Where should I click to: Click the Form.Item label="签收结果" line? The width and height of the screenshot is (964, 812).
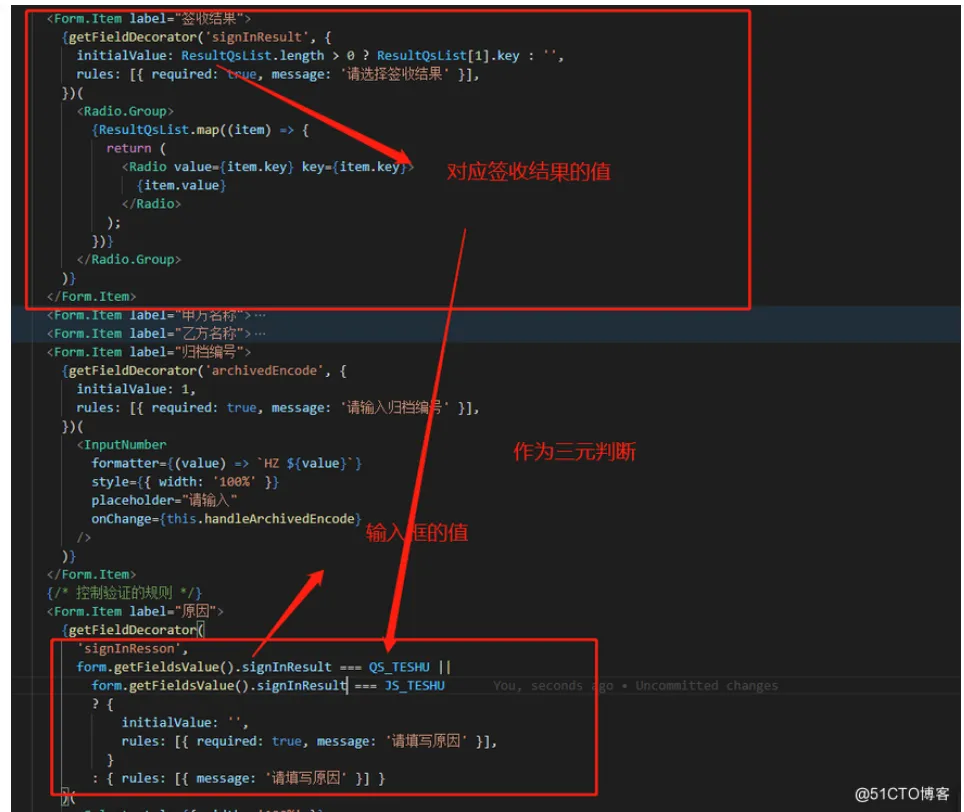pyautogui.click(x=149, y=18)
